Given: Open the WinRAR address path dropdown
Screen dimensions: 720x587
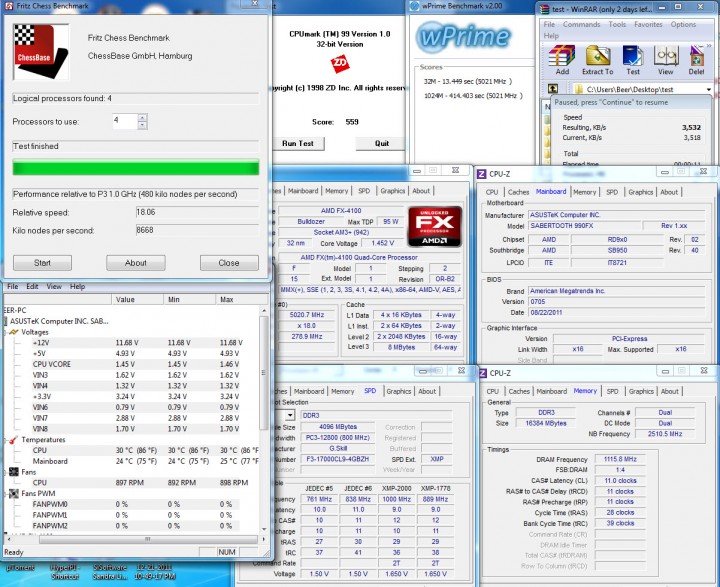Looking at the screenshot, I should tap(709, 89).
